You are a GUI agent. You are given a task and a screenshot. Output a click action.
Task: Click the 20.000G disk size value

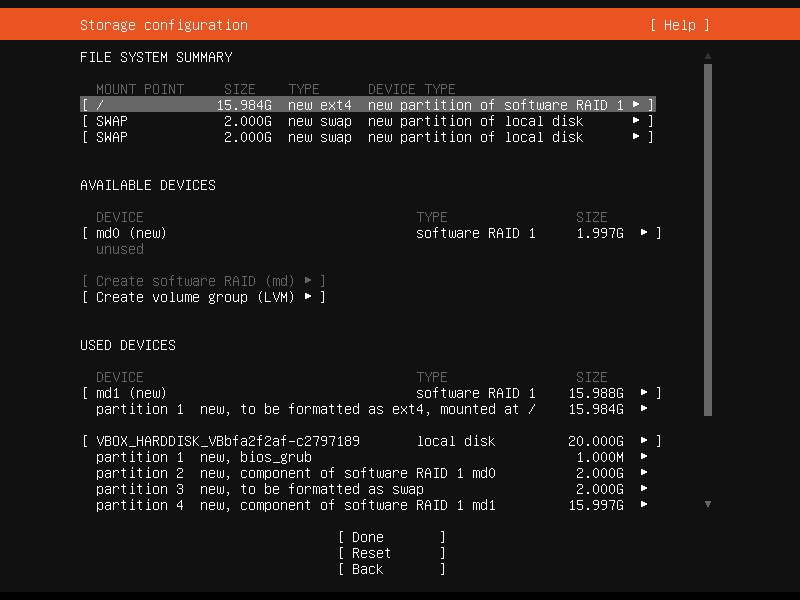596,441
